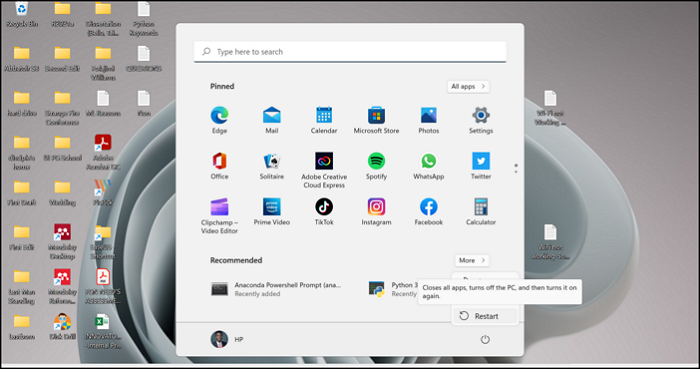Select the Python Keywords text file
This screenshot has height=369, width=700.
(144, 19)
